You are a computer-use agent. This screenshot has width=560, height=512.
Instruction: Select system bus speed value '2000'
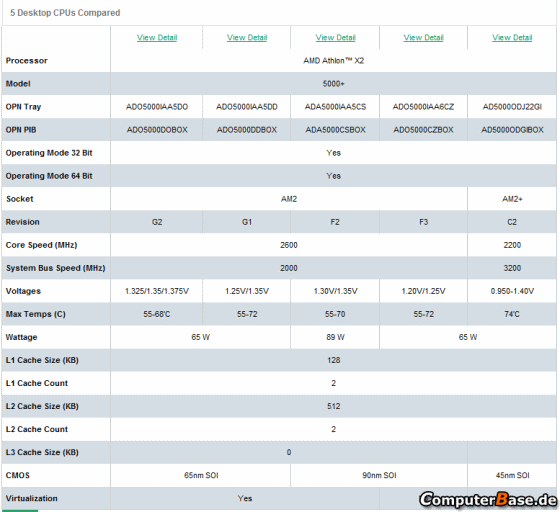[289, 268]
